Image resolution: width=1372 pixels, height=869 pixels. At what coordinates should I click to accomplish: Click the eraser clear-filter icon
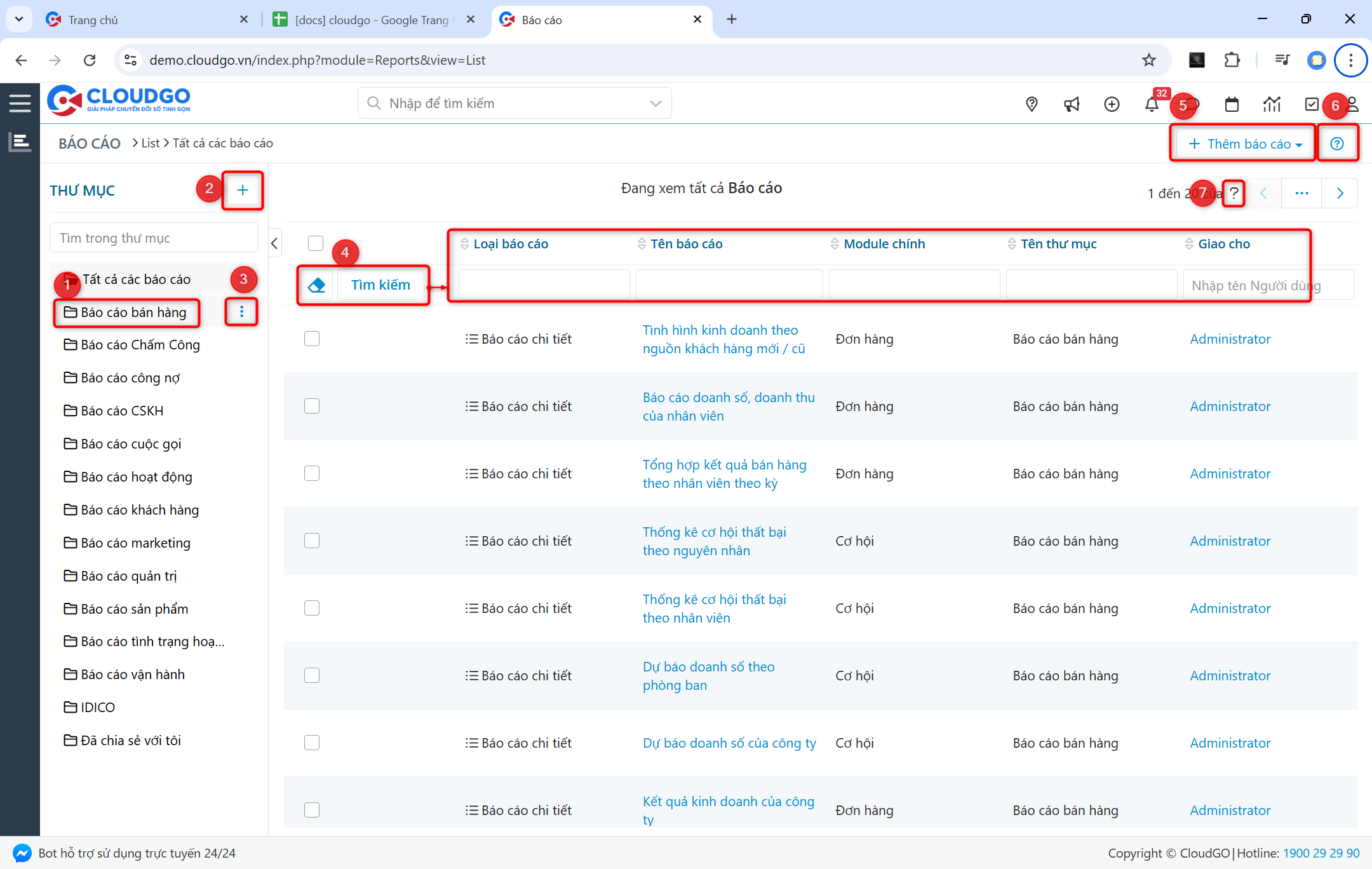tap(316, 285)
